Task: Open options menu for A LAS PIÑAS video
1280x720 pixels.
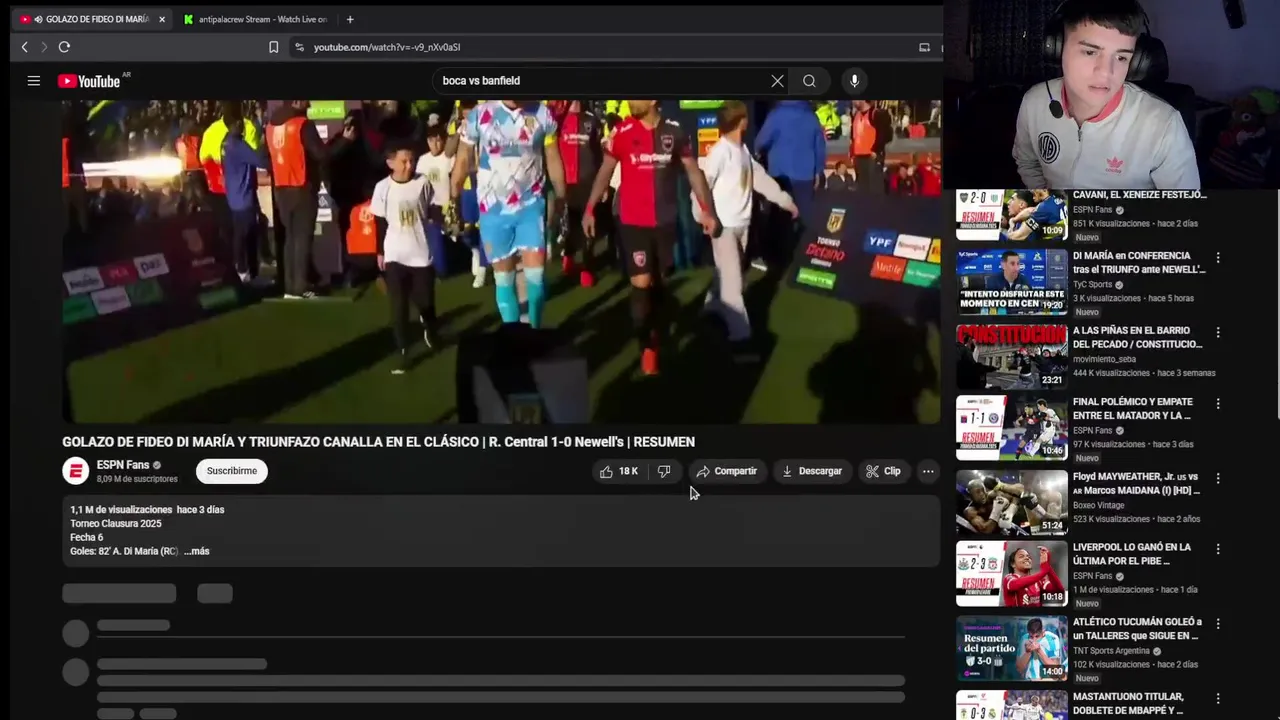Action: 1217,332
